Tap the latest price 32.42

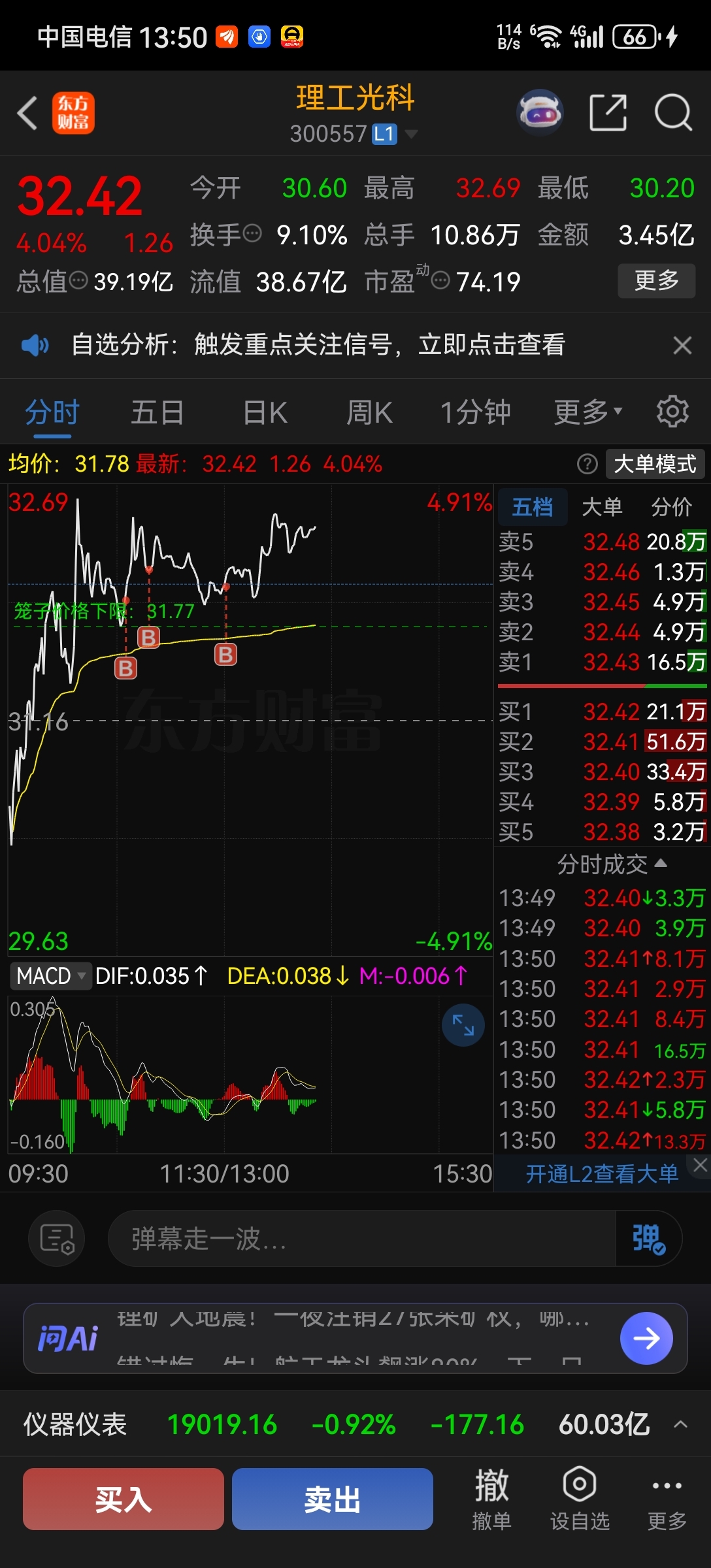click(80, 195)
